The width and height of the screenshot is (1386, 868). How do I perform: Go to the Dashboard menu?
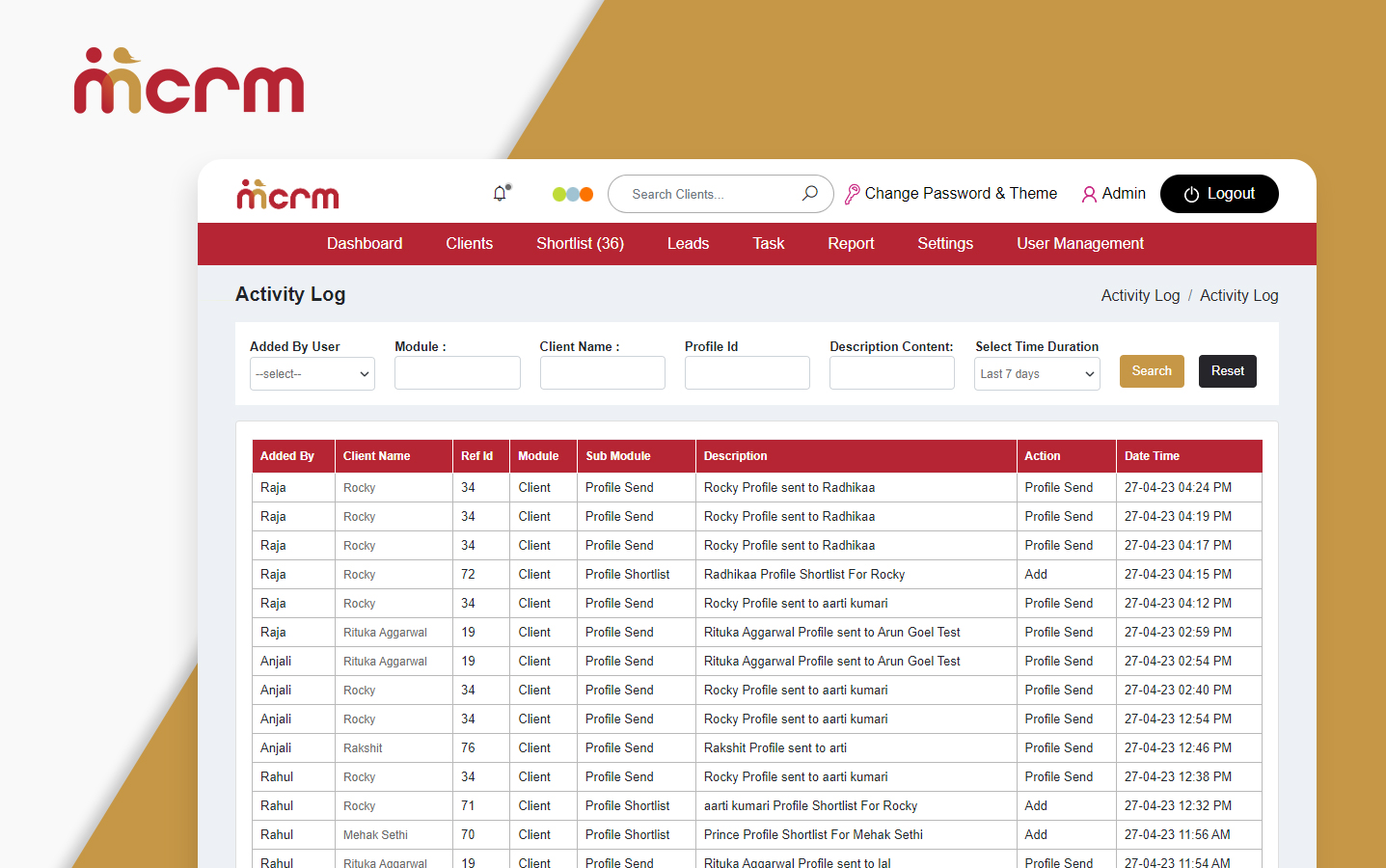365,243
